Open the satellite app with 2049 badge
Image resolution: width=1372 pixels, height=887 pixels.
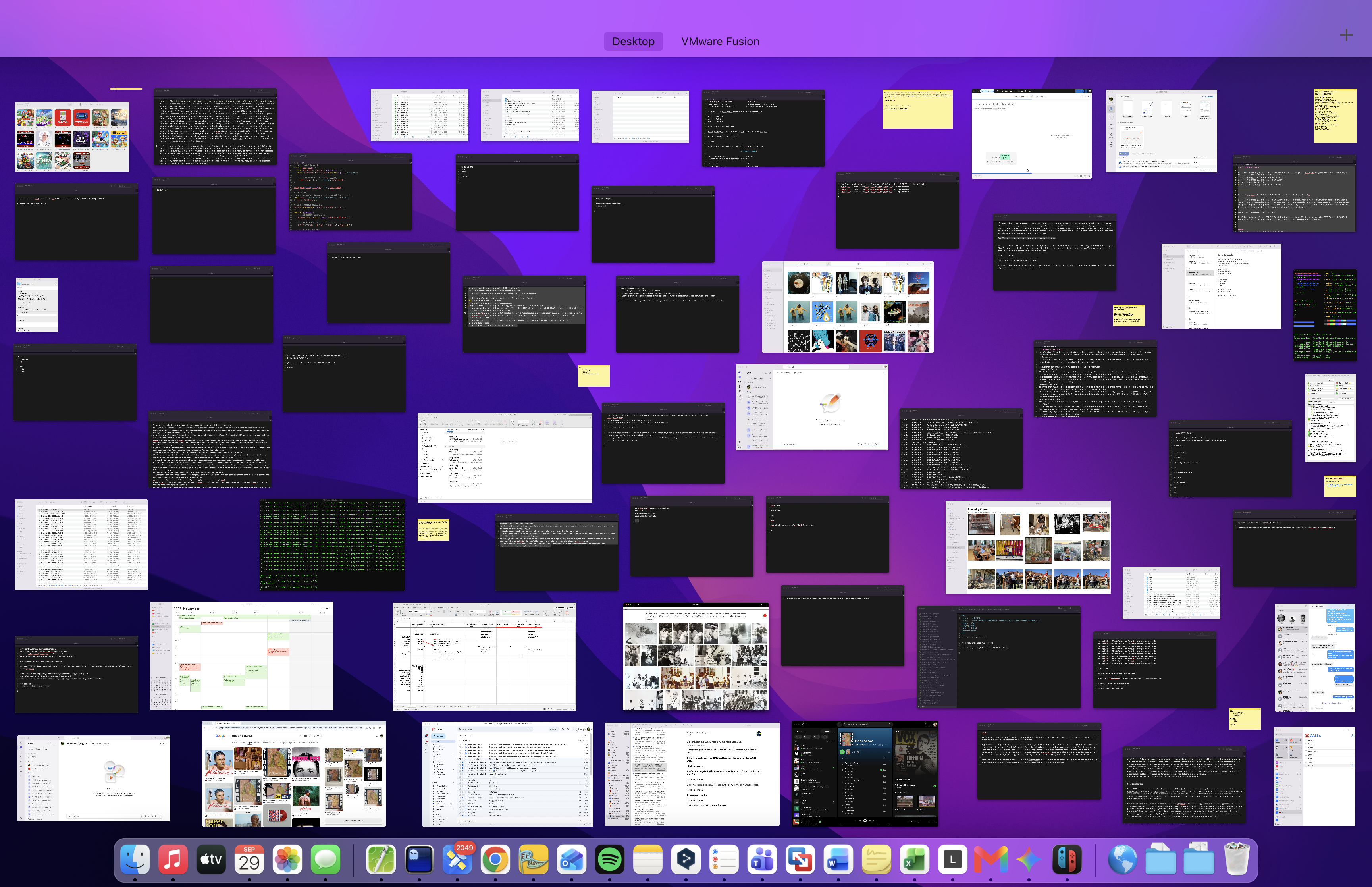(x=457, y=860)
